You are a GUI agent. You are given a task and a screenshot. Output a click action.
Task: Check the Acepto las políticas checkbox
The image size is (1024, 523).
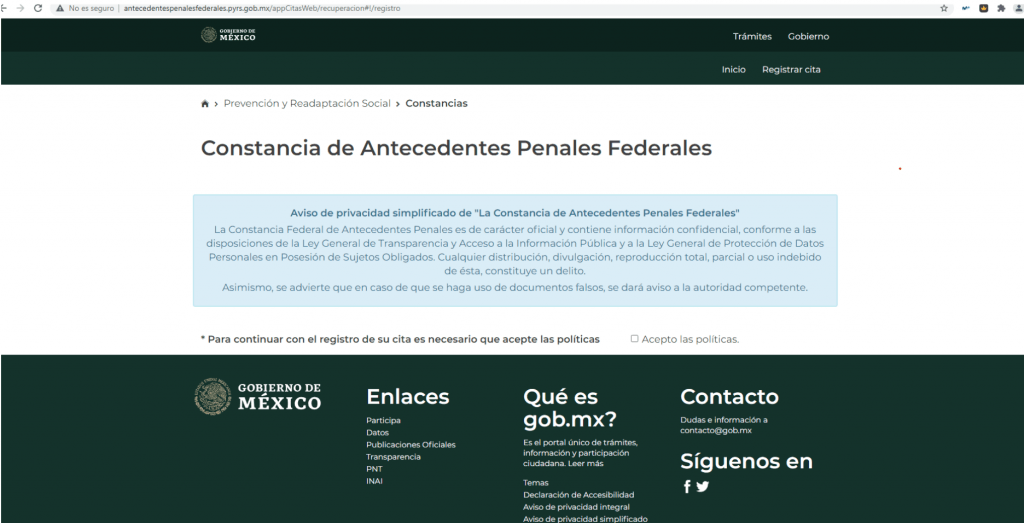tap(634, 338)
